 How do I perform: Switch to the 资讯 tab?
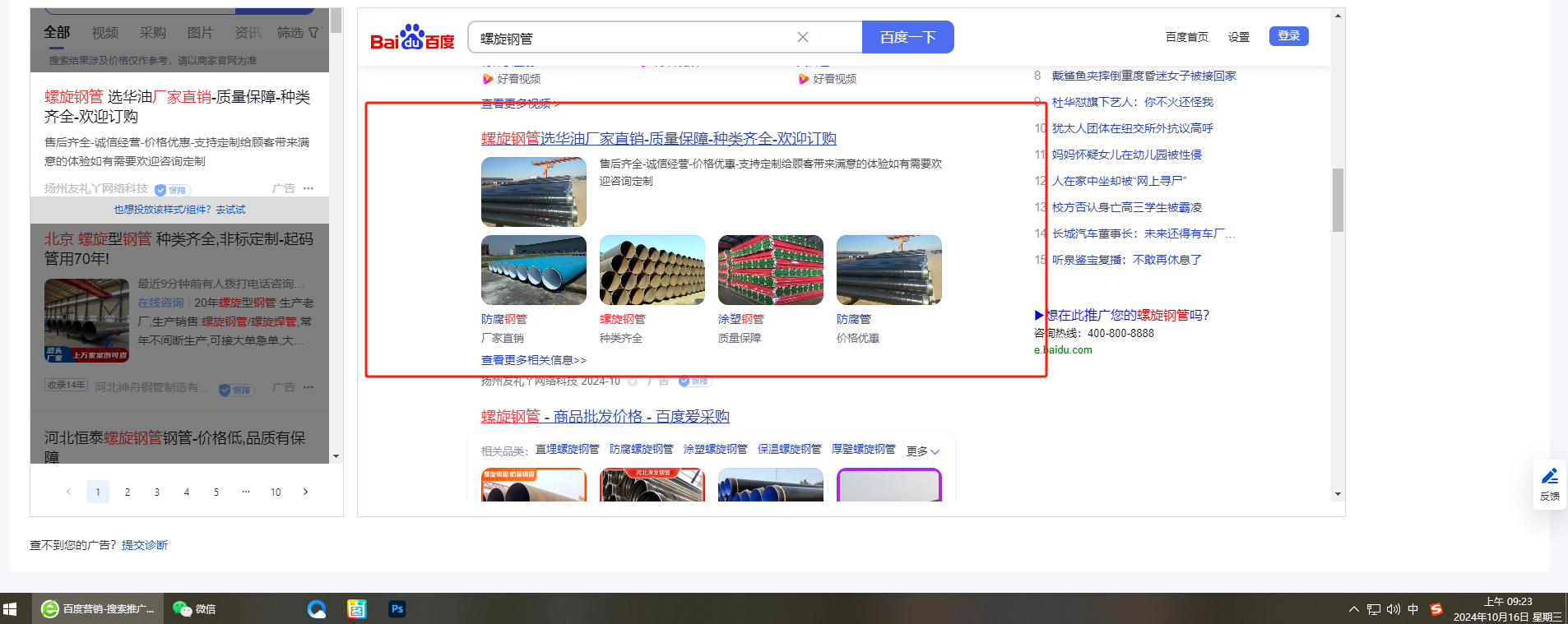(x=248, y=33)
